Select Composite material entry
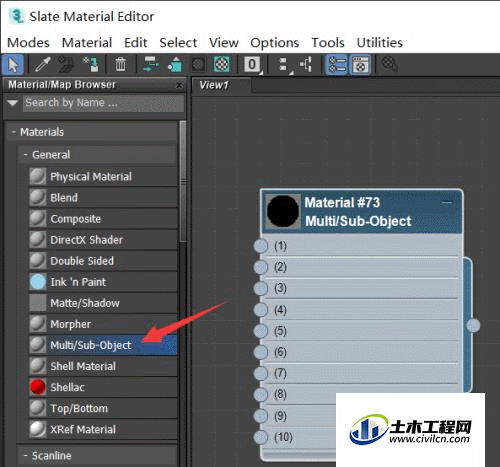 pos(103,219)
